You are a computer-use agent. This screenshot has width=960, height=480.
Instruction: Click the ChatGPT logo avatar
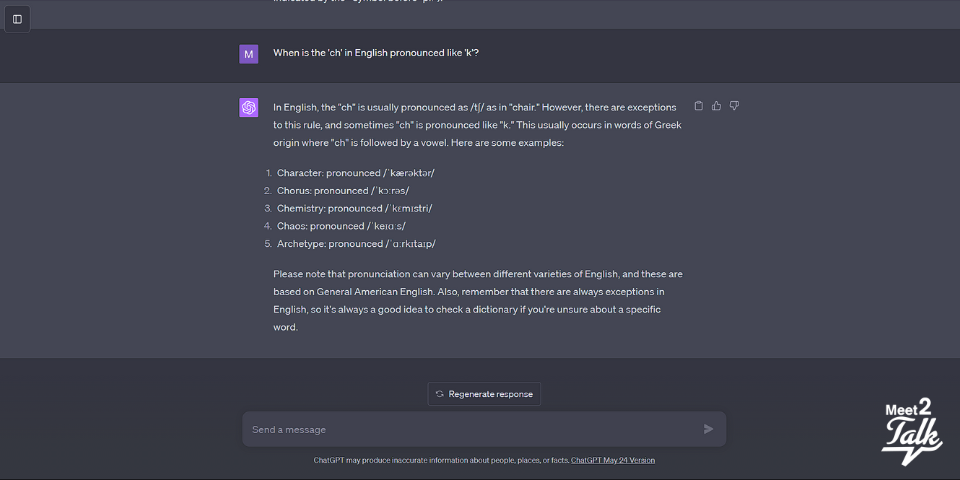249,108
